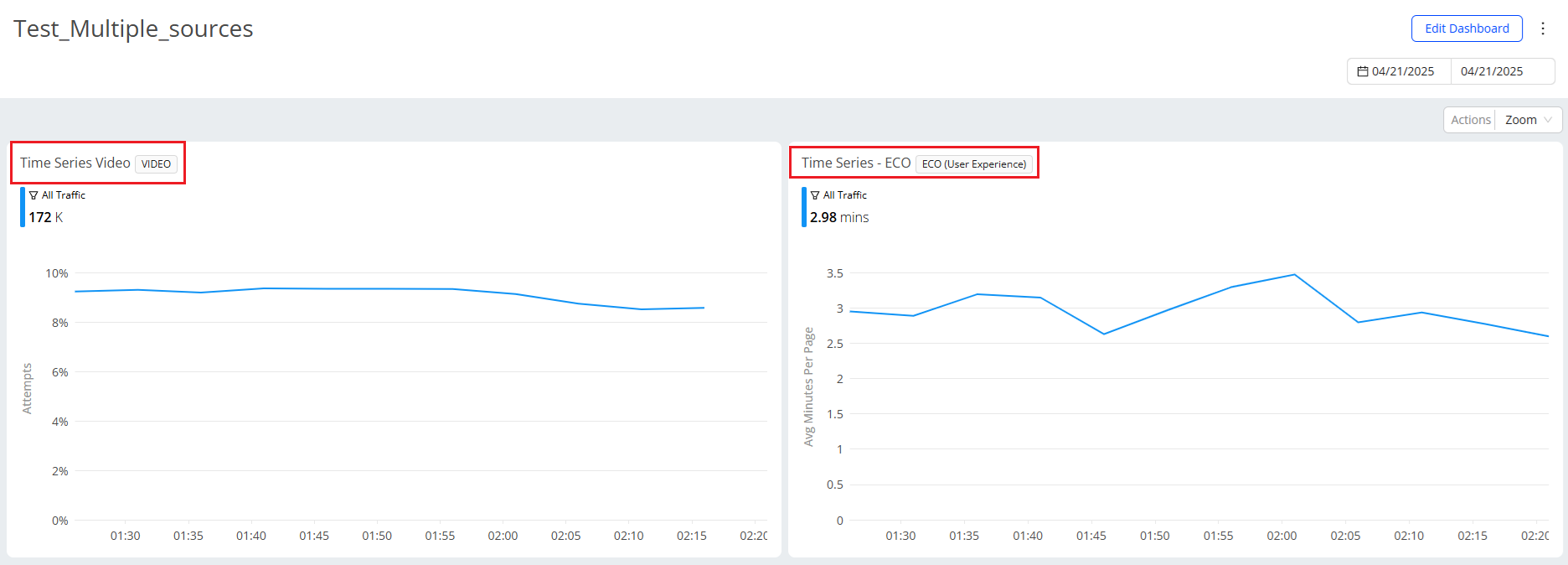Click the 172 K attempts value
The width and height of the screenshot is (1568, 565).
click(46, 218)
